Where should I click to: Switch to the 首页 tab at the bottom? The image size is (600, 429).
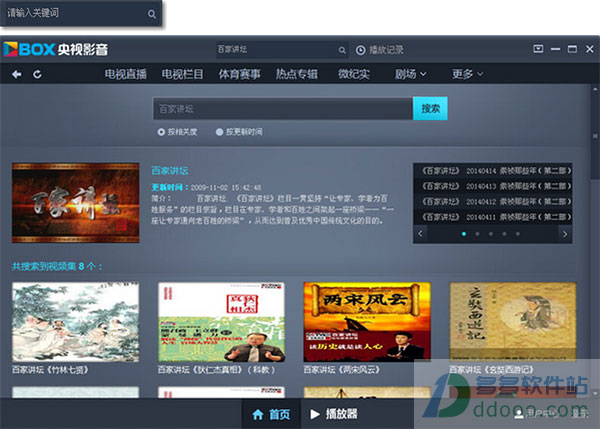[271, 414]
